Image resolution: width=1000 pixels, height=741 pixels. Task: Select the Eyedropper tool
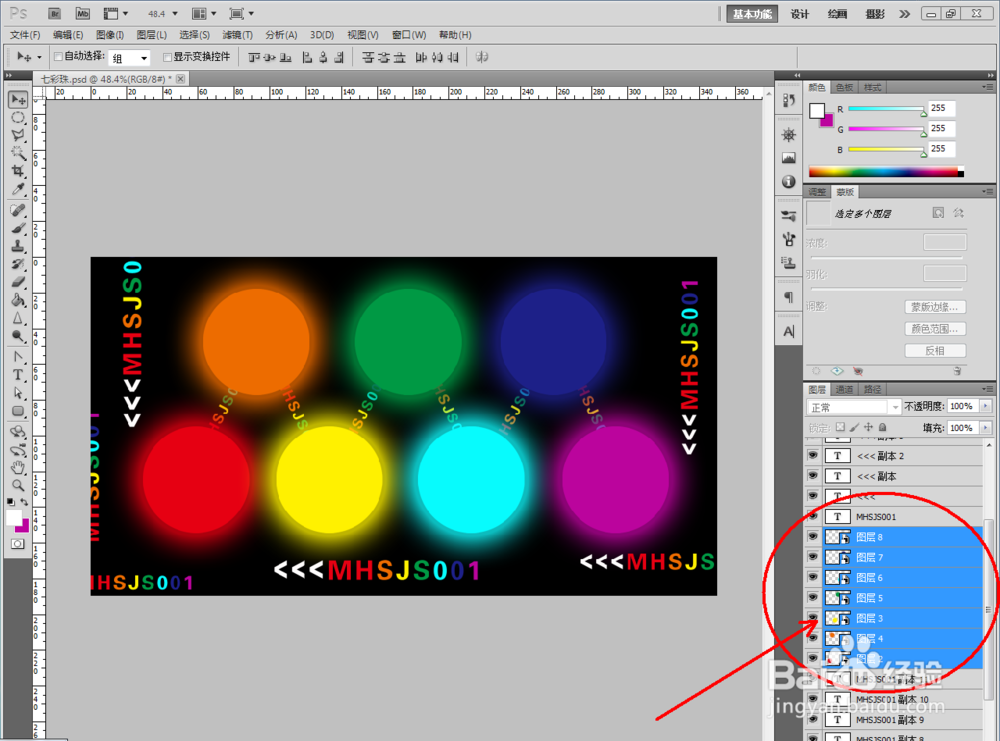coord(18,189)
